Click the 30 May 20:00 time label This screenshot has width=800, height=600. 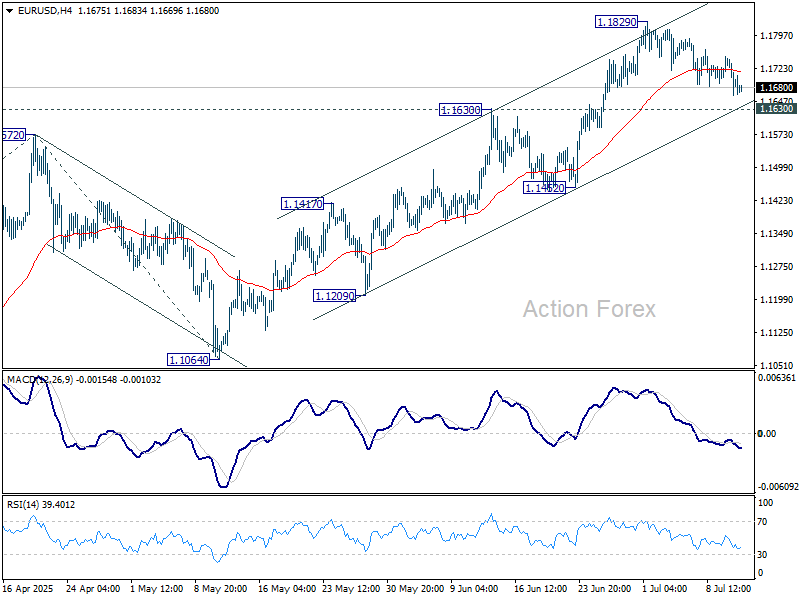click(415, 589)
